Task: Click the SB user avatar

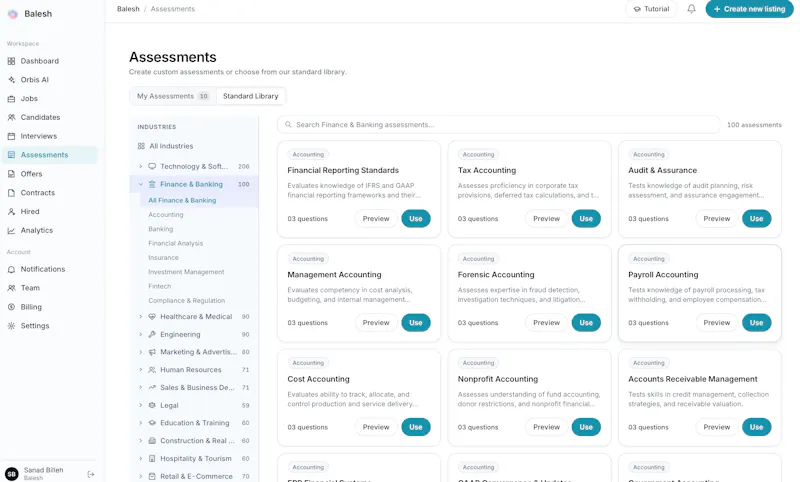Action: click(x=12, y=474)
